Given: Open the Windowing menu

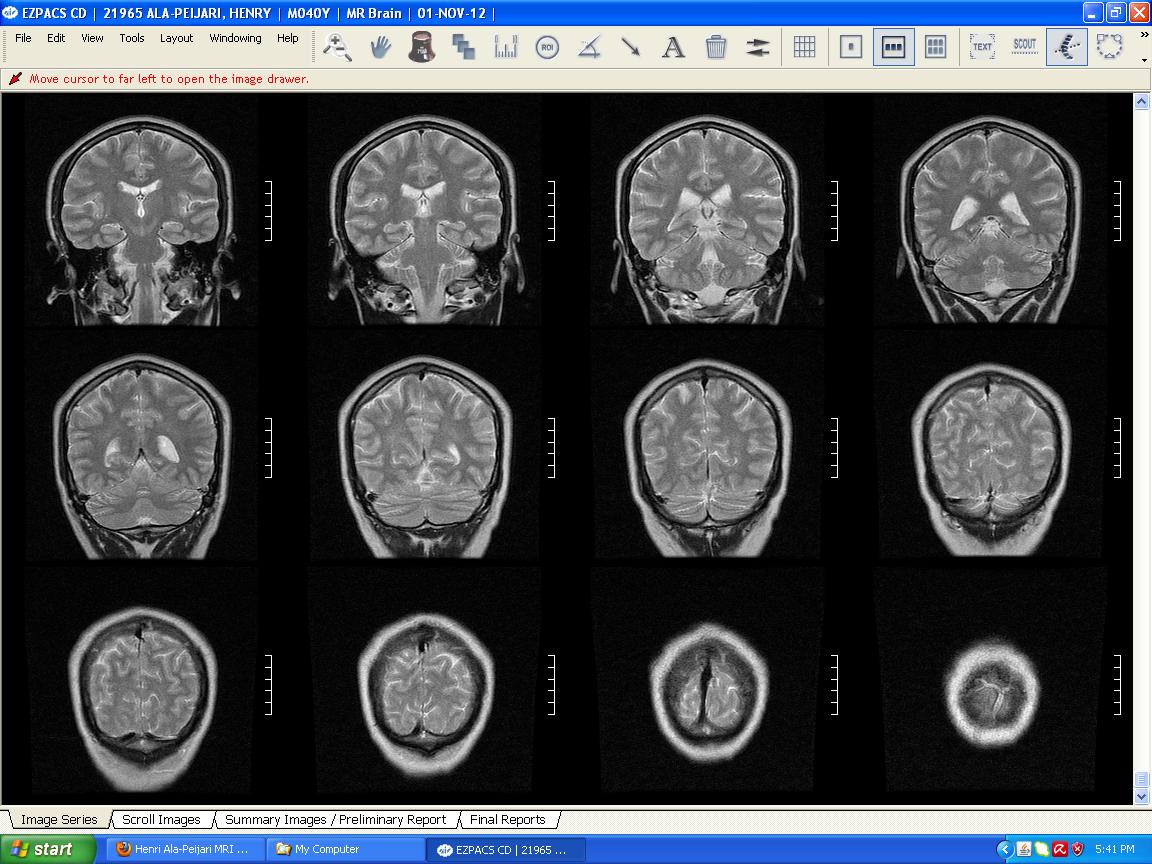Looking at the screenshot, I should pos(235,38).
